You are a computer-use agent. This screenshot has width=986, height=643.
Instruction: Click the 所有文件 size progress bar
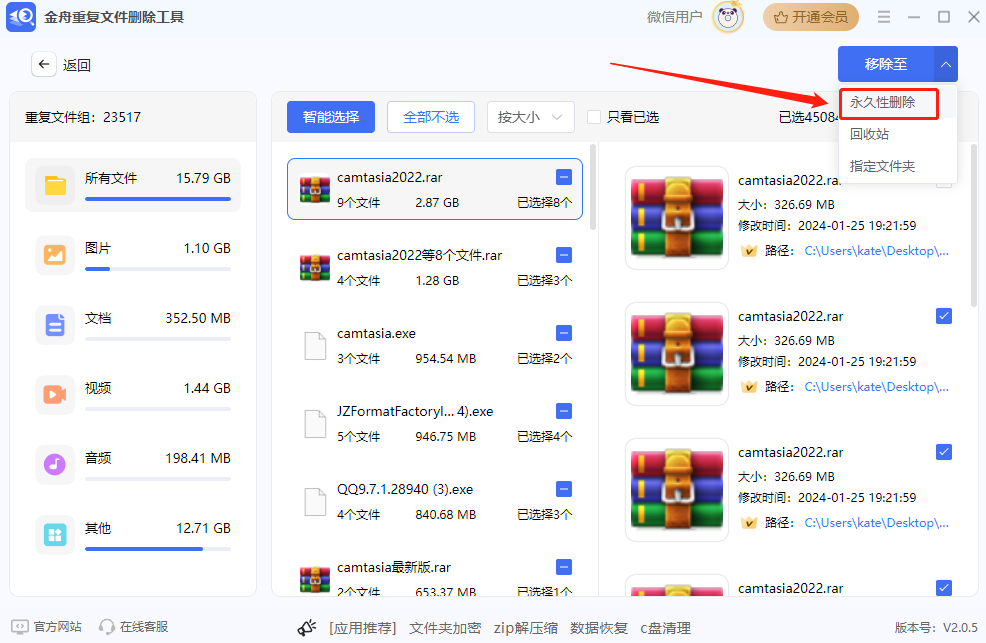(158, 199)
